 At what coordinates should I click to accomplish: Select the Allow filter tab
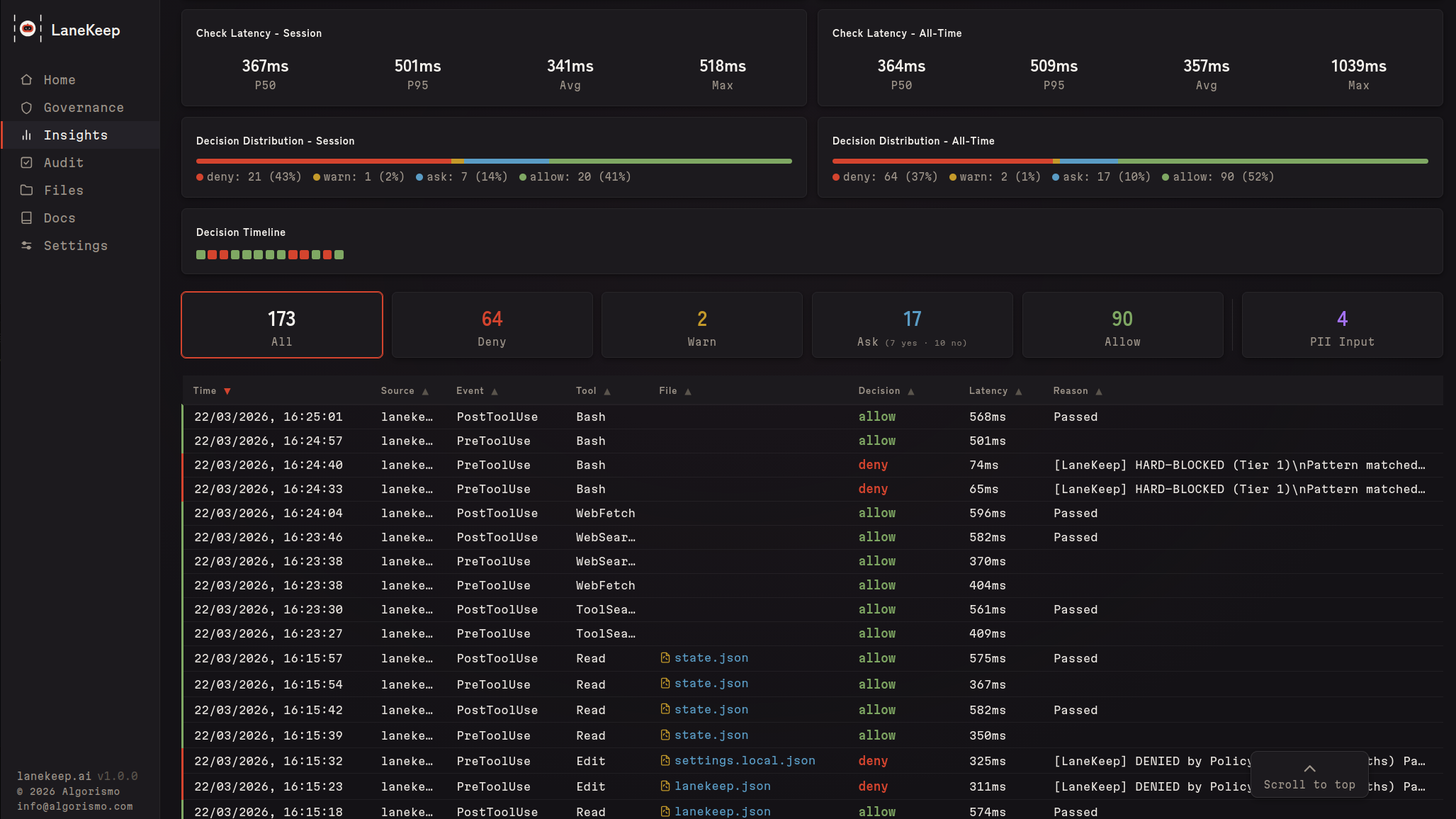(1122, 324)
